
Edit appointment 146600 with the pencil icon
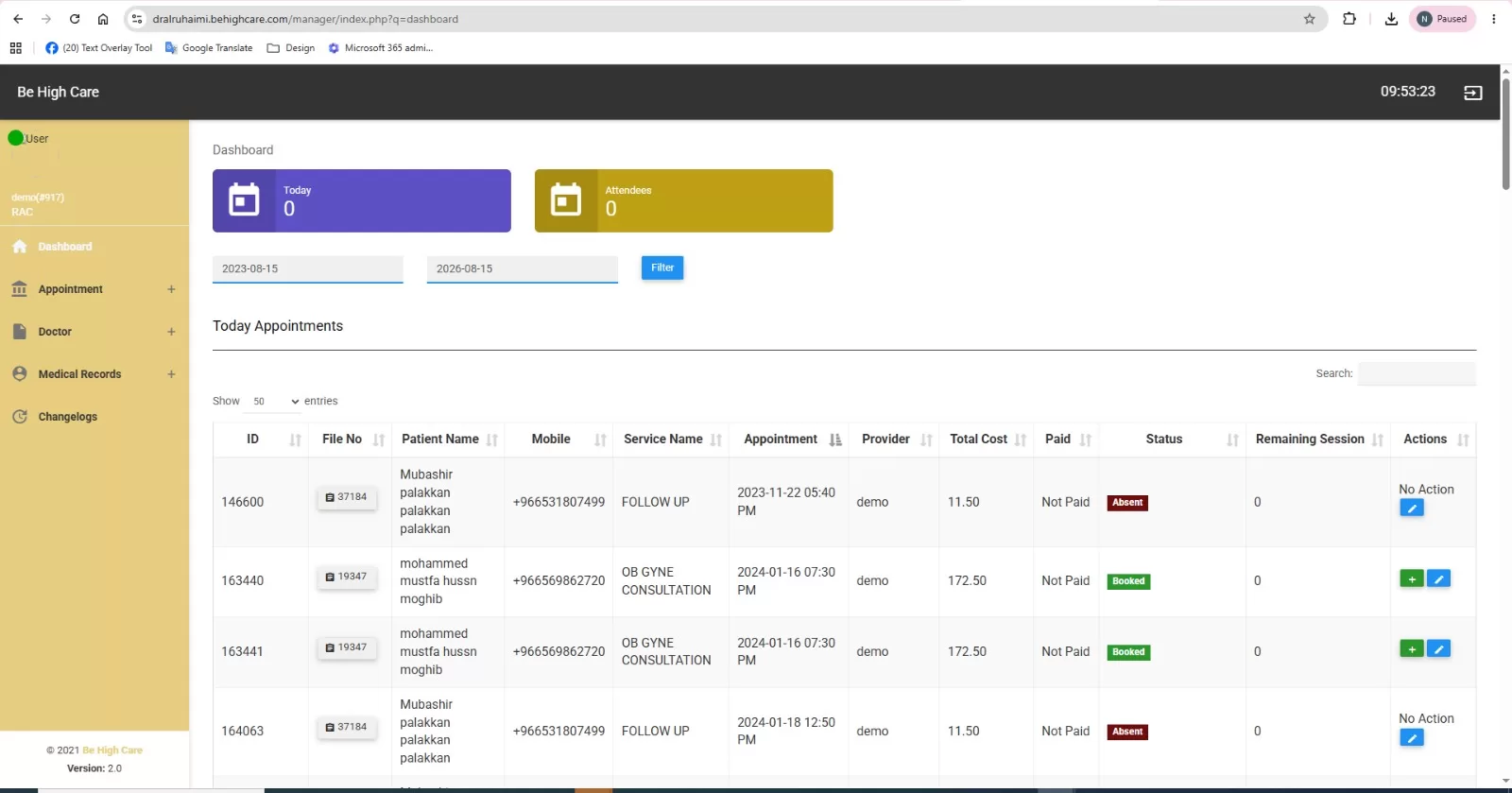click(1412, 509)
